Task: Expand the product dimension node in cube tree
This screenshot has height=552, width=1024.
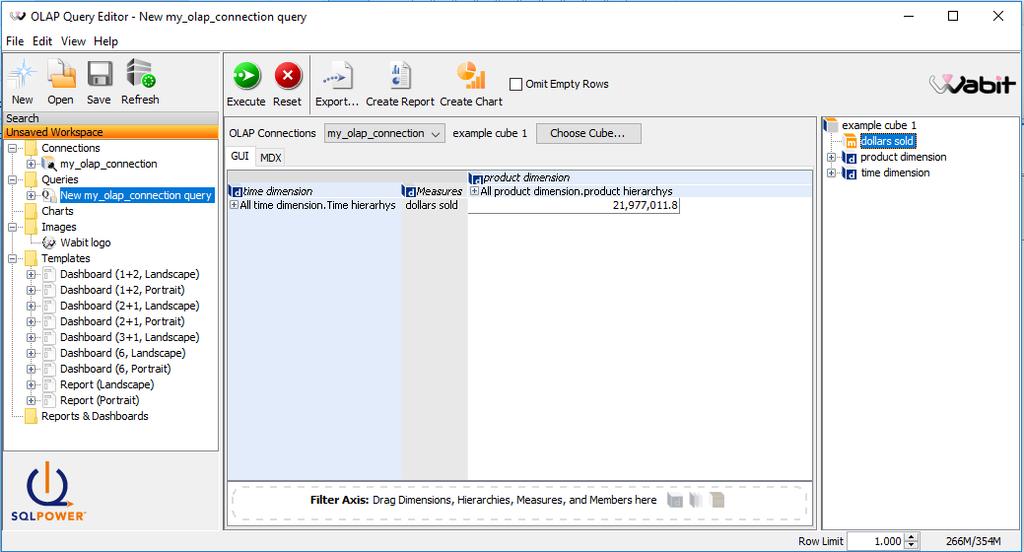Action: point(831,157)
